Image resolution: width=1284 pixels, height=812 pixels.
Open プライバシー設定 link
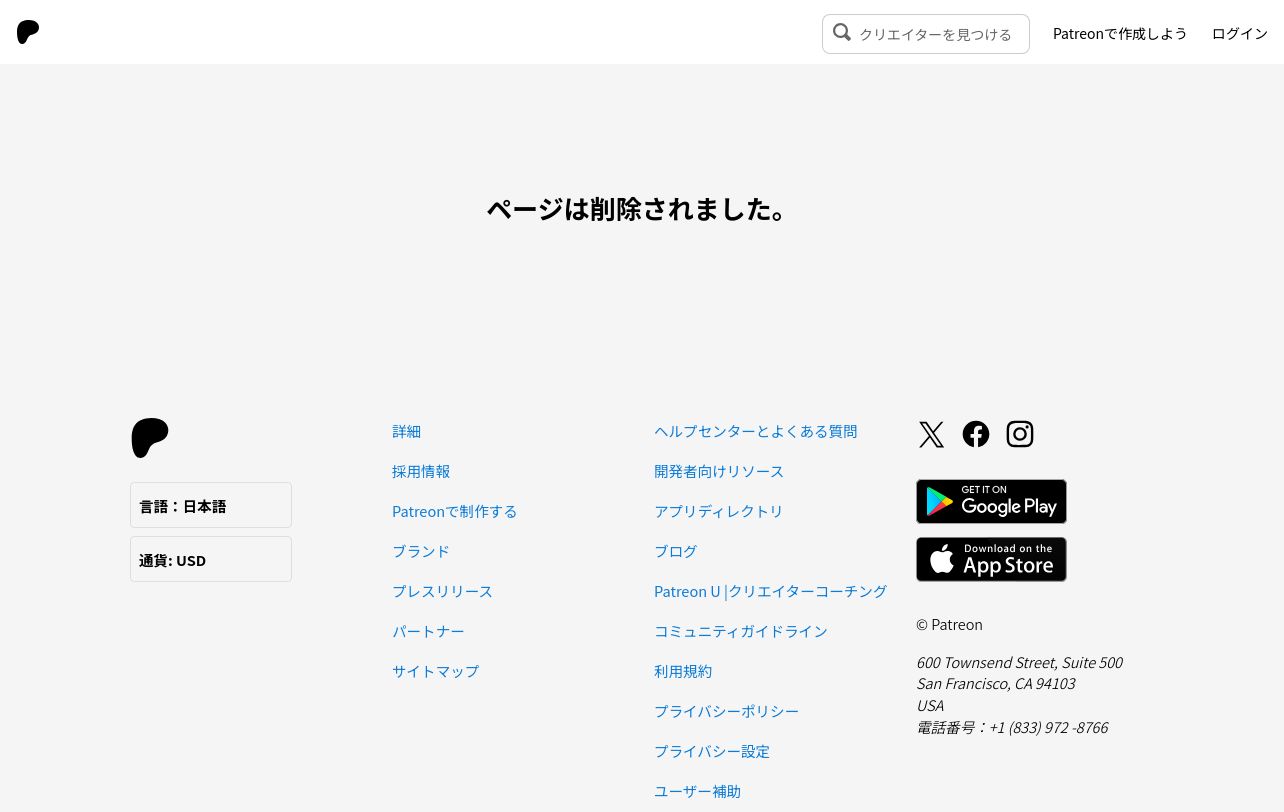tap(712, 751)
